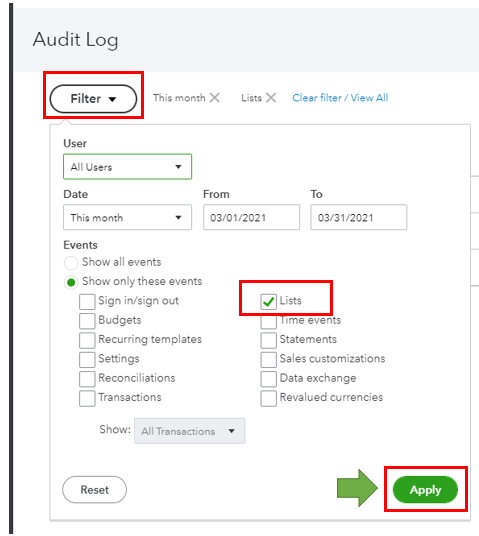Tick the Recurring templates checkbox
Screen dimensions: 479x536
pos(87,340)
